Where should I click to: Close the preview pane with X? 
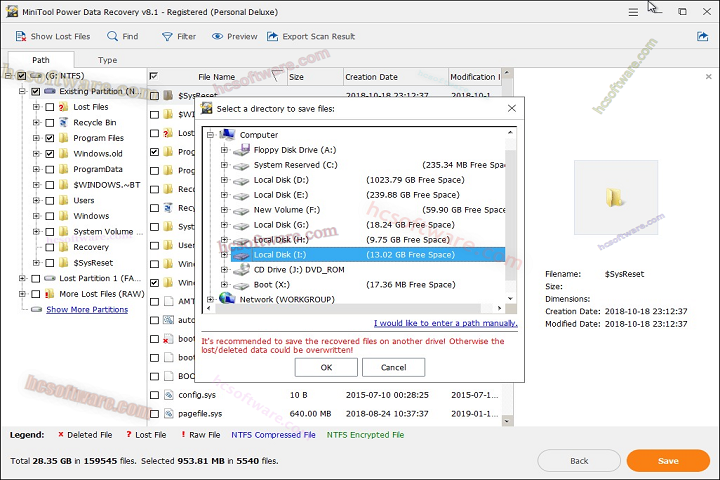click(709, 77)
